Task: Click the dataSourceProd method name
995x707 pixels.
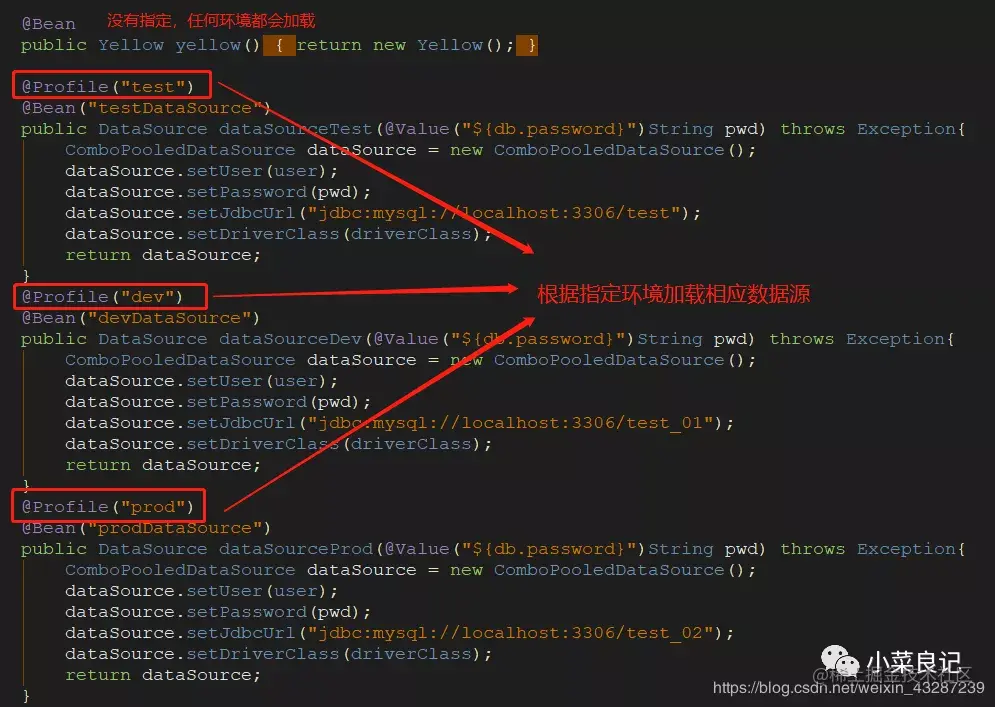Action: [296, 549]
